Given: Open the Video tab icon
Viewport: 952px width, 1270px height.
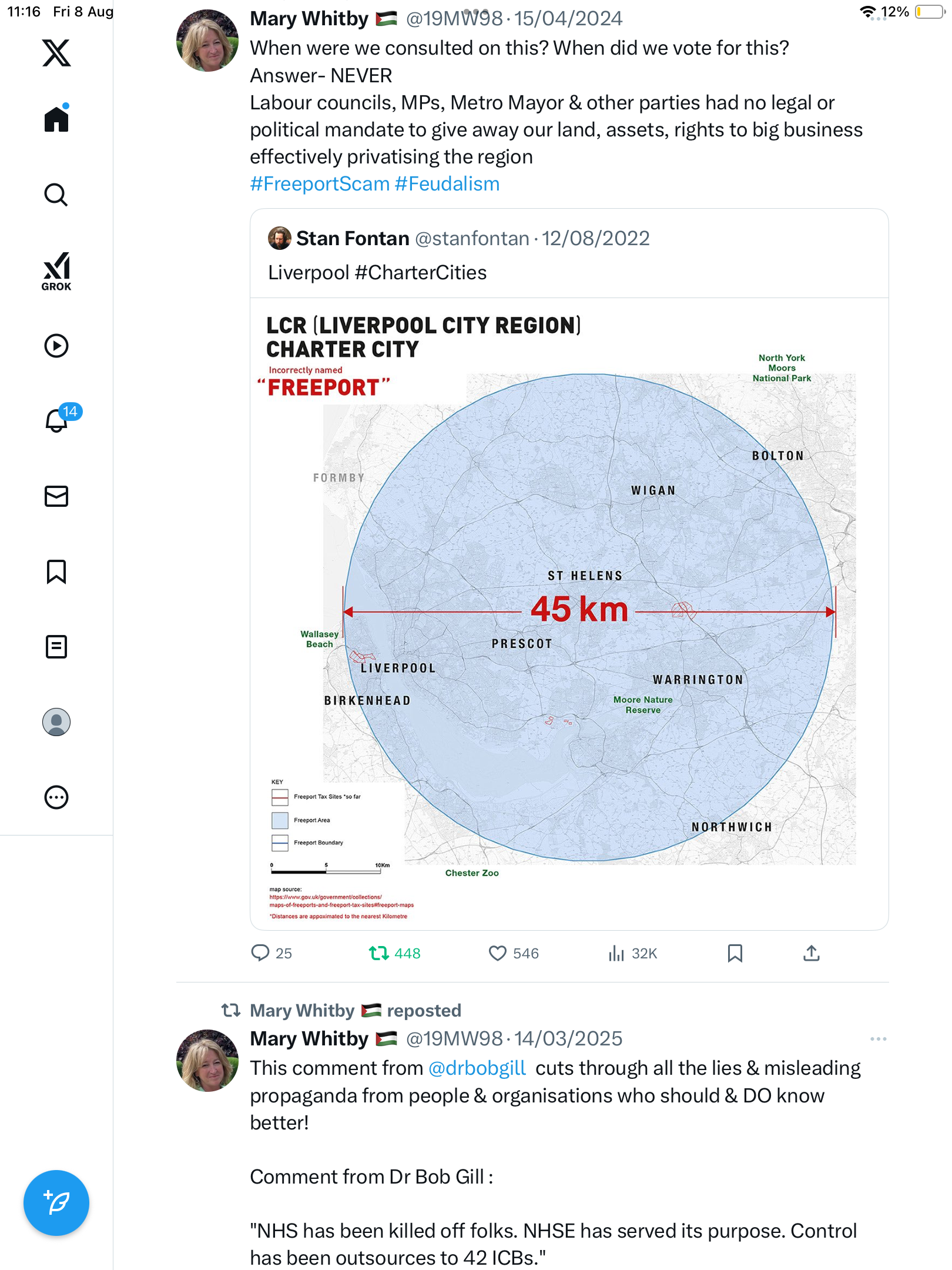Looking at the screenshot, I should tap(56, 346).
